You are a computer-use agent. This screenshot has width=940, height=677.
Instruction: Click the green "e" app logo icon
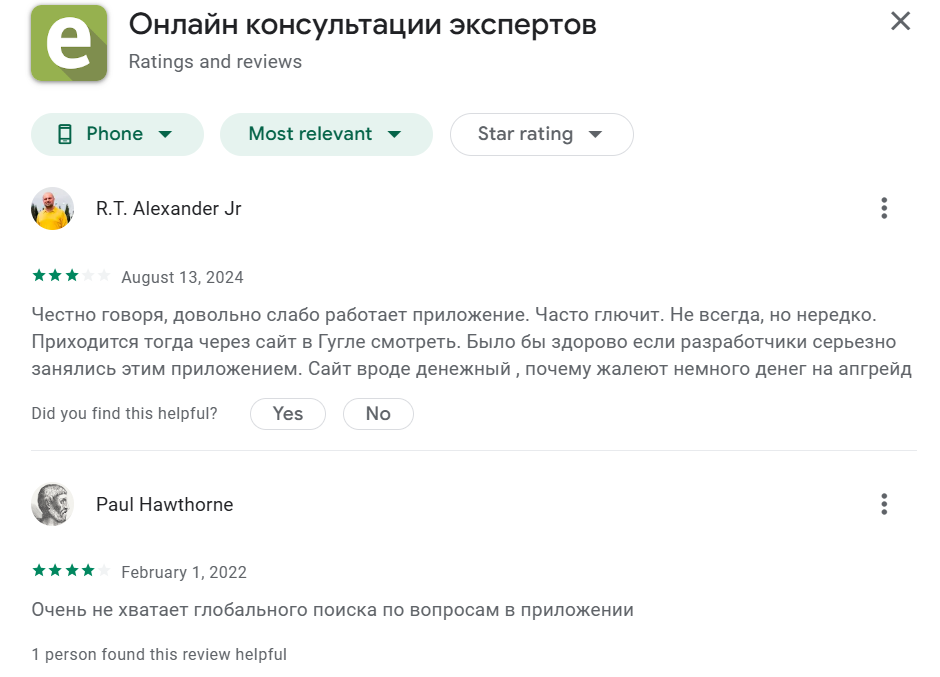click(68, 43)
